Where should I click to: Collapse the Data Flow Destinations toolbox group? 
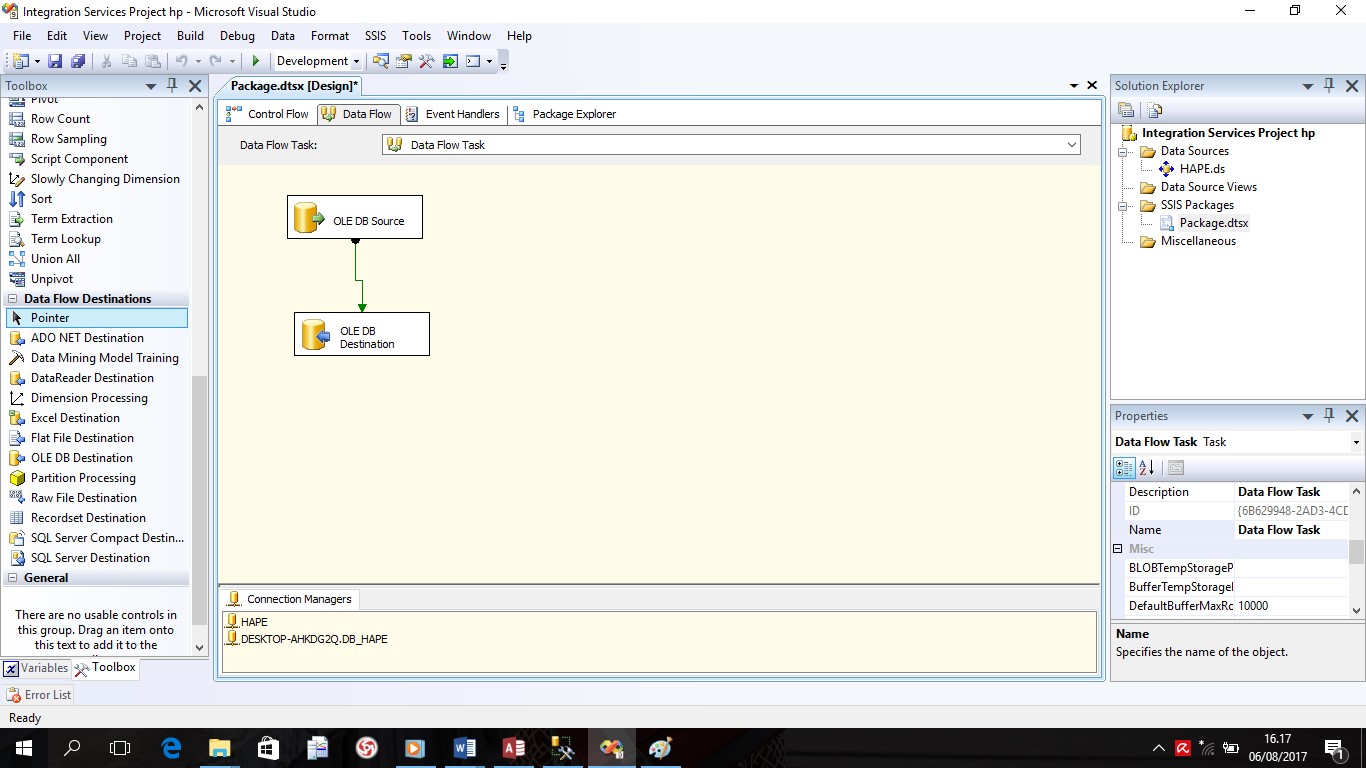13,299
